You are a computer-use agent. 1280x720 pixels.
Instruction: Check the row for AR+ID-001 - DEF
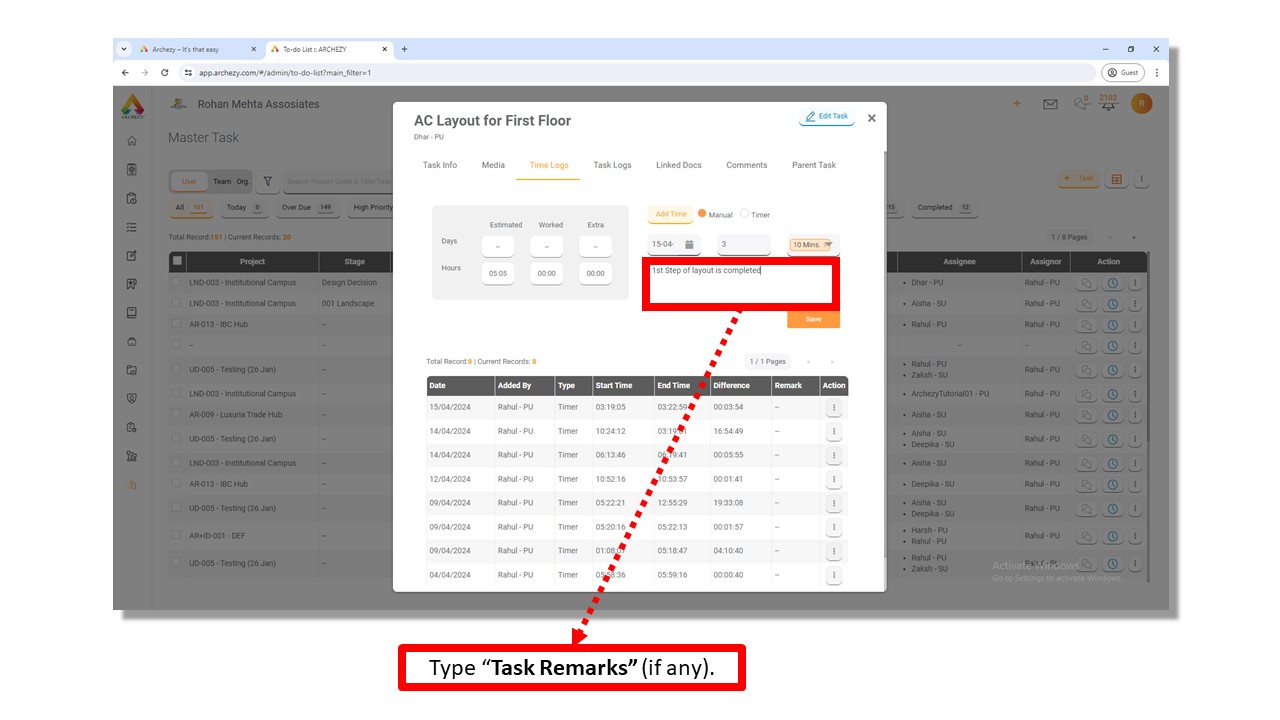(x=177, y=536)
